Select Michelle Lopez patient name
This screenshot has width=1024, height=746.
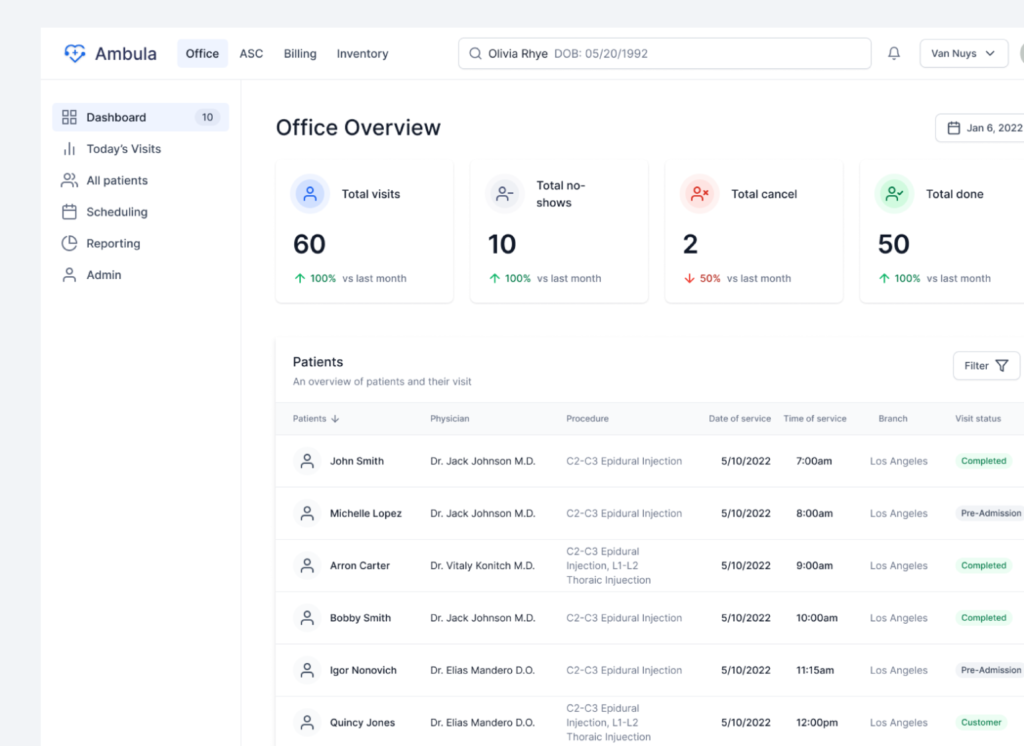pos(365,513)
